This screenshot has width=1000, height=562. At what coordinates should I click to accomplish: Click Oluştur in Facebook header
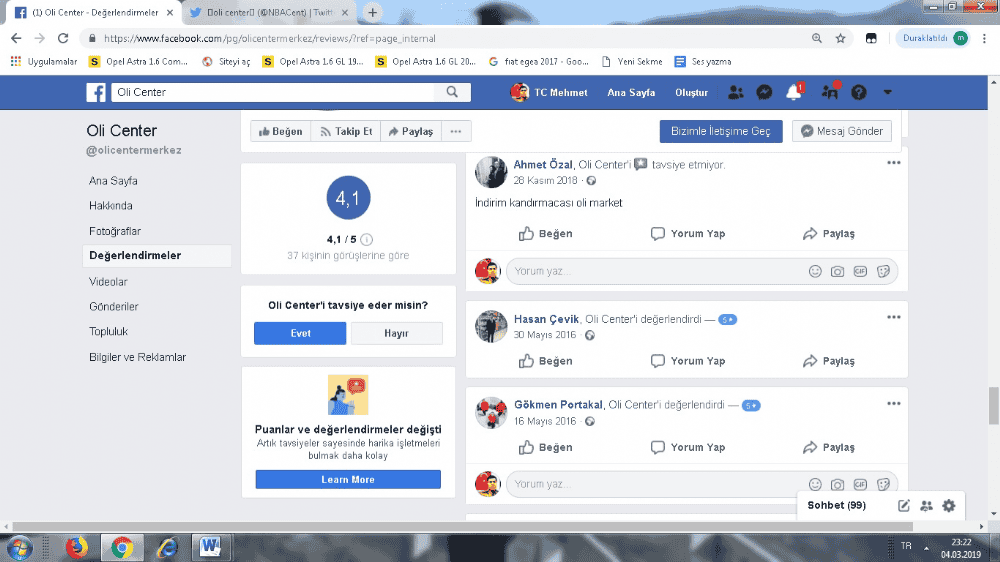pyautogui.click(x=691, y=92)
